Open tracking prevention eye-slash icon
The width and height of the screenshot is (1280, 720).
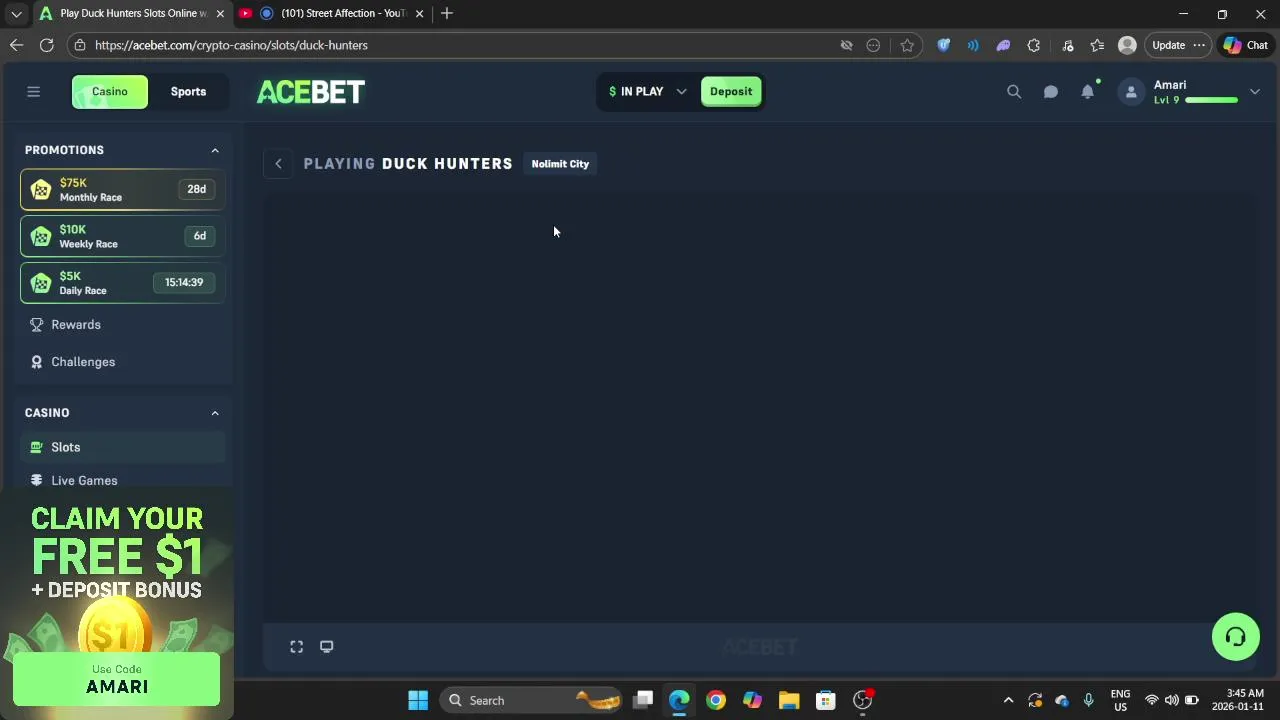(x=846, y=45)
